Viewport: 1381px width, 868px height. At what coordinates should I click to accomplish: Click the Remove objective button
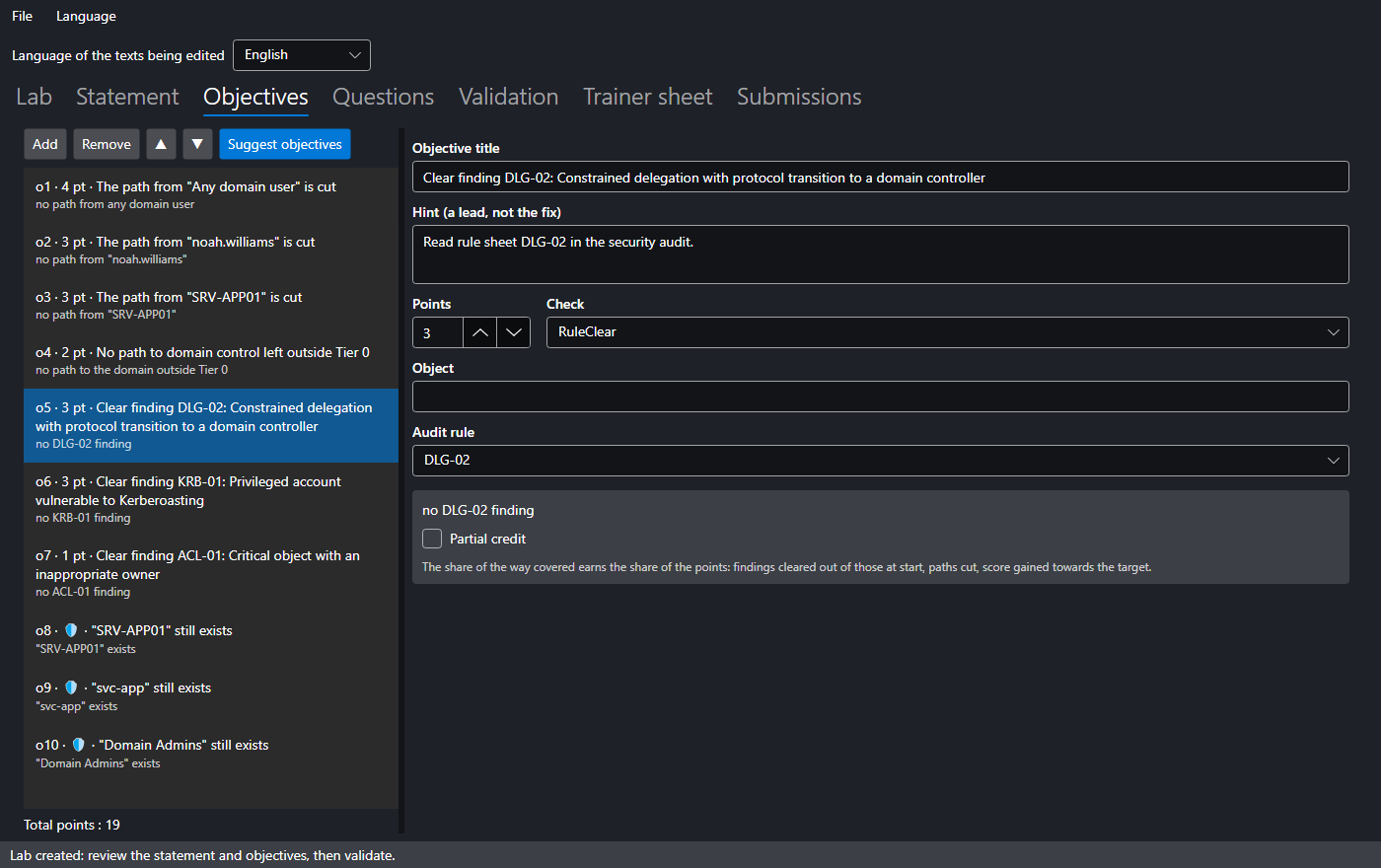click(107, 144)
